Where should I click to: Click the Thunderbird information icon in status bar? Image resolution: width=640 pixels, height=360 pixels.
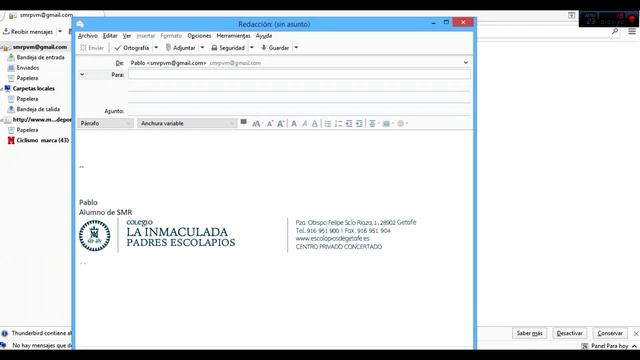[4, 333]
